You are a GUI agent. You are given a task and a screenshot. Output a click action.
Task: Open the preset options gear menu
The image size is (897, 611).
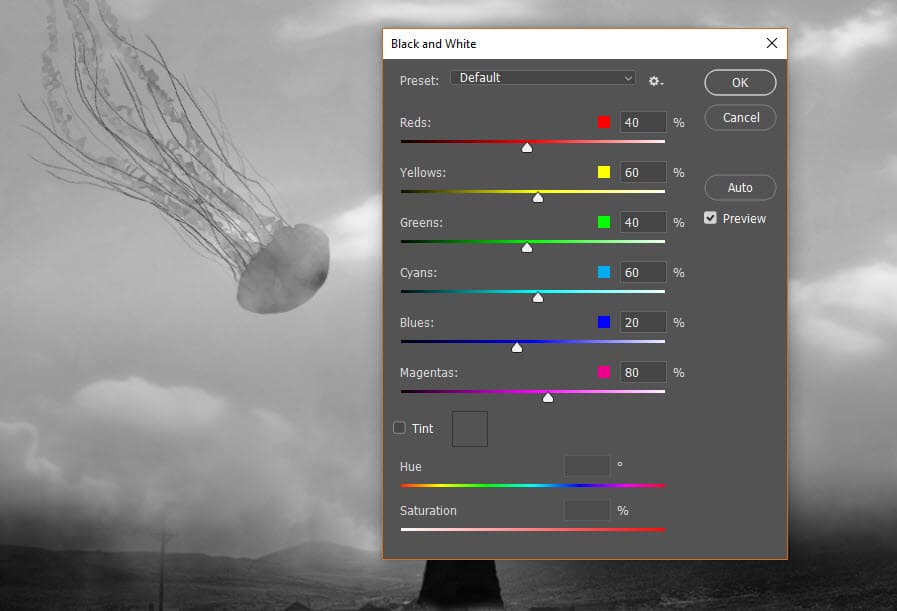pos(656,81)
